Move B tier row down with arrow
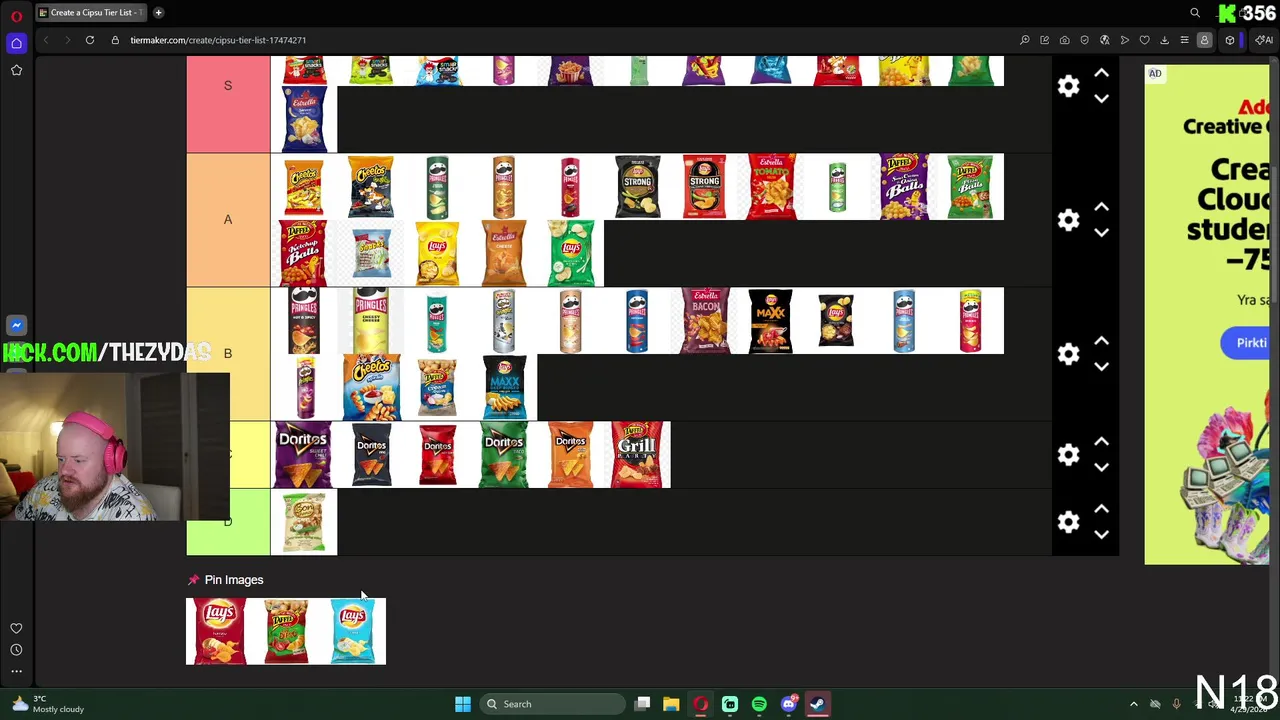The image size is (1280, 720). click(1101, 366)
